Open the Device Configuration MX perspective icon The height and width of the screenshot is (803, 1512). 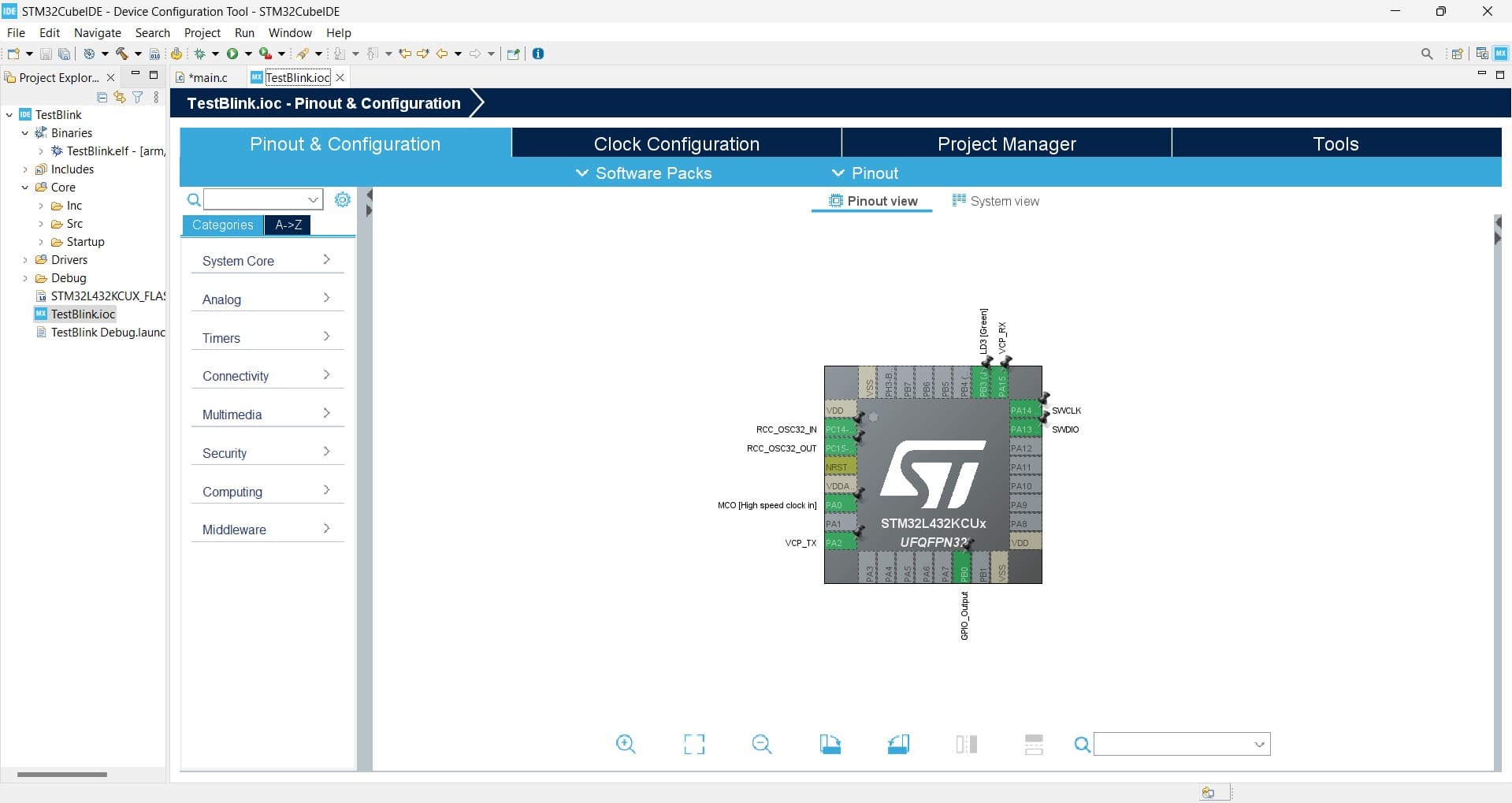(x=1501, y=54)
